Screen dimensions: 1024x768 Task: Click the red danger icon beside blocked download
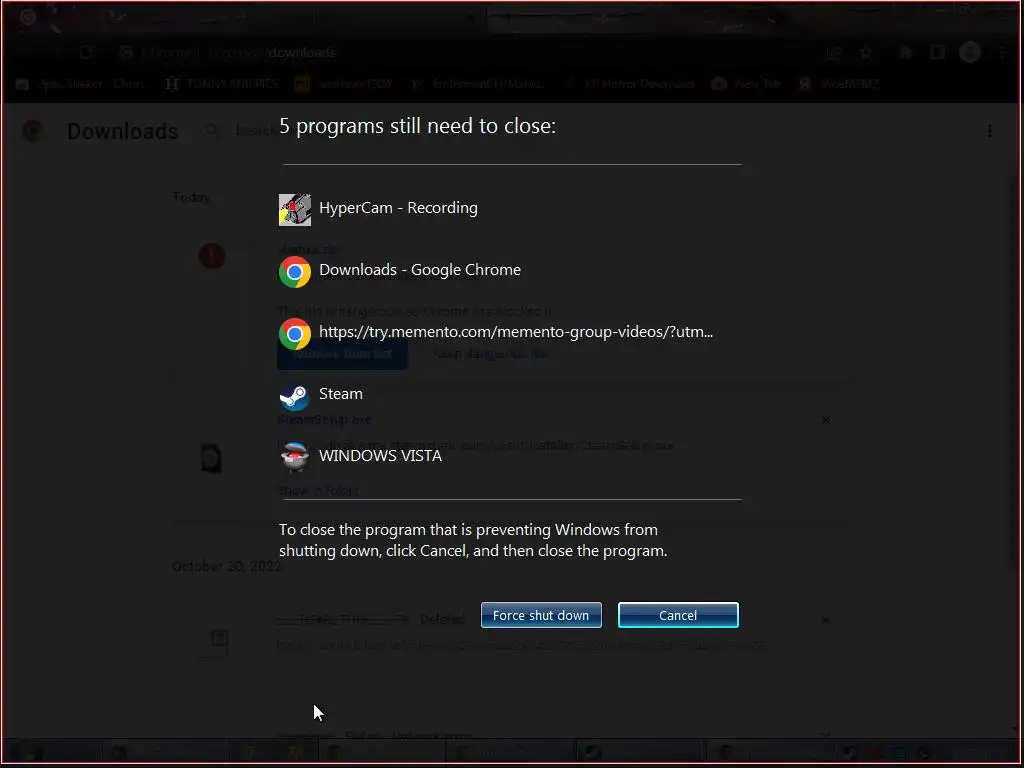click(212, 256)
